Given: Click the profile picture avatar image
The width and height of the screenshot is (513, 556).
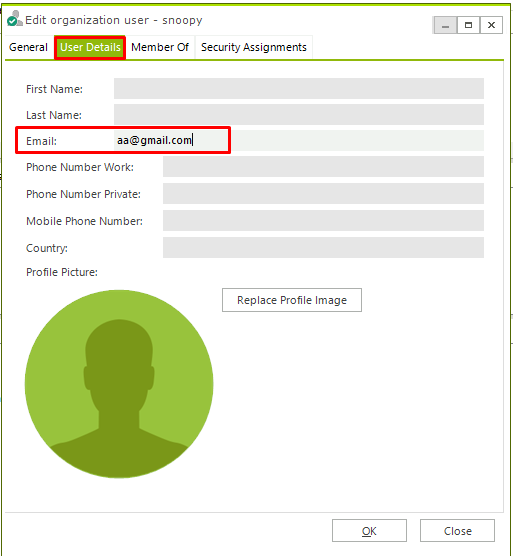Looking at the screenshot, I should (119, 384).
